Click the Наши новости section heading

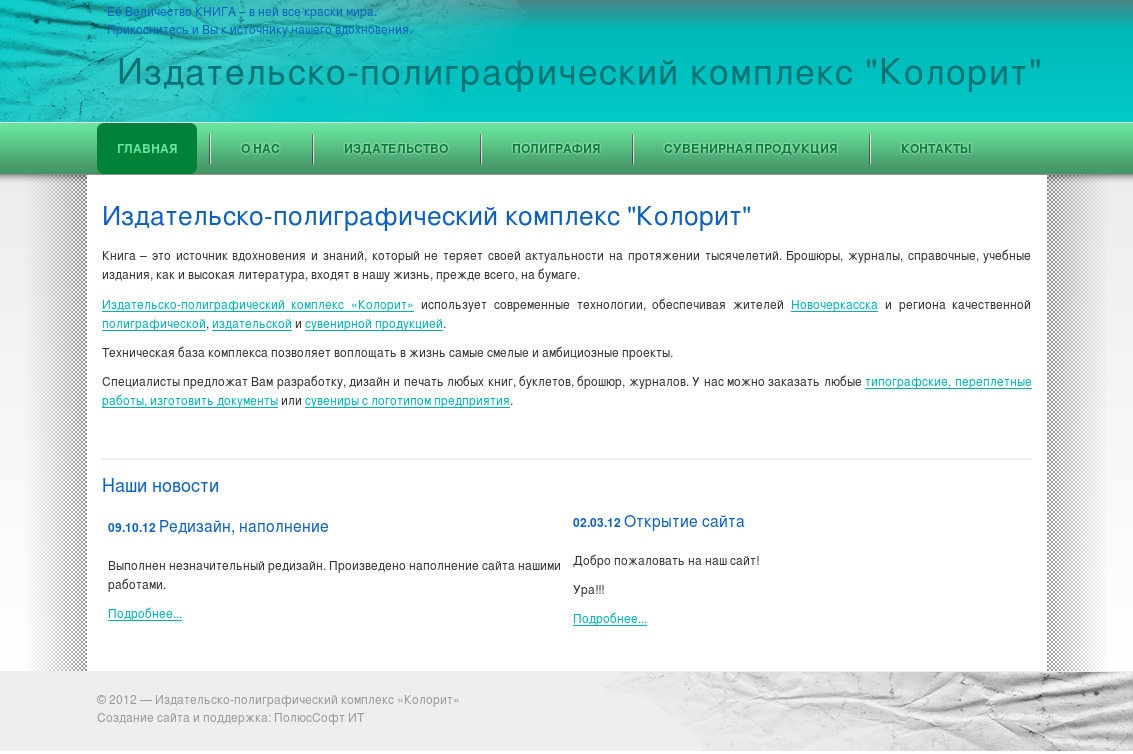click(x=160, y=486)
